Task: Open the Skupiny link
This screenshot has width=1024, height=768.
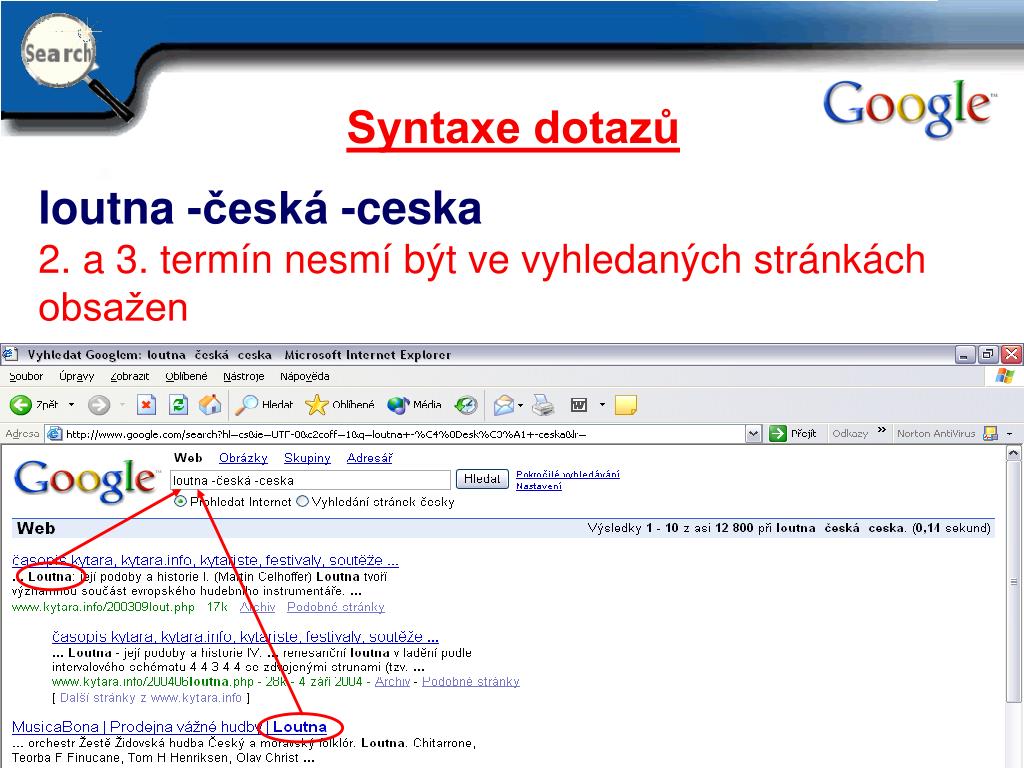Action: (307, 458)
